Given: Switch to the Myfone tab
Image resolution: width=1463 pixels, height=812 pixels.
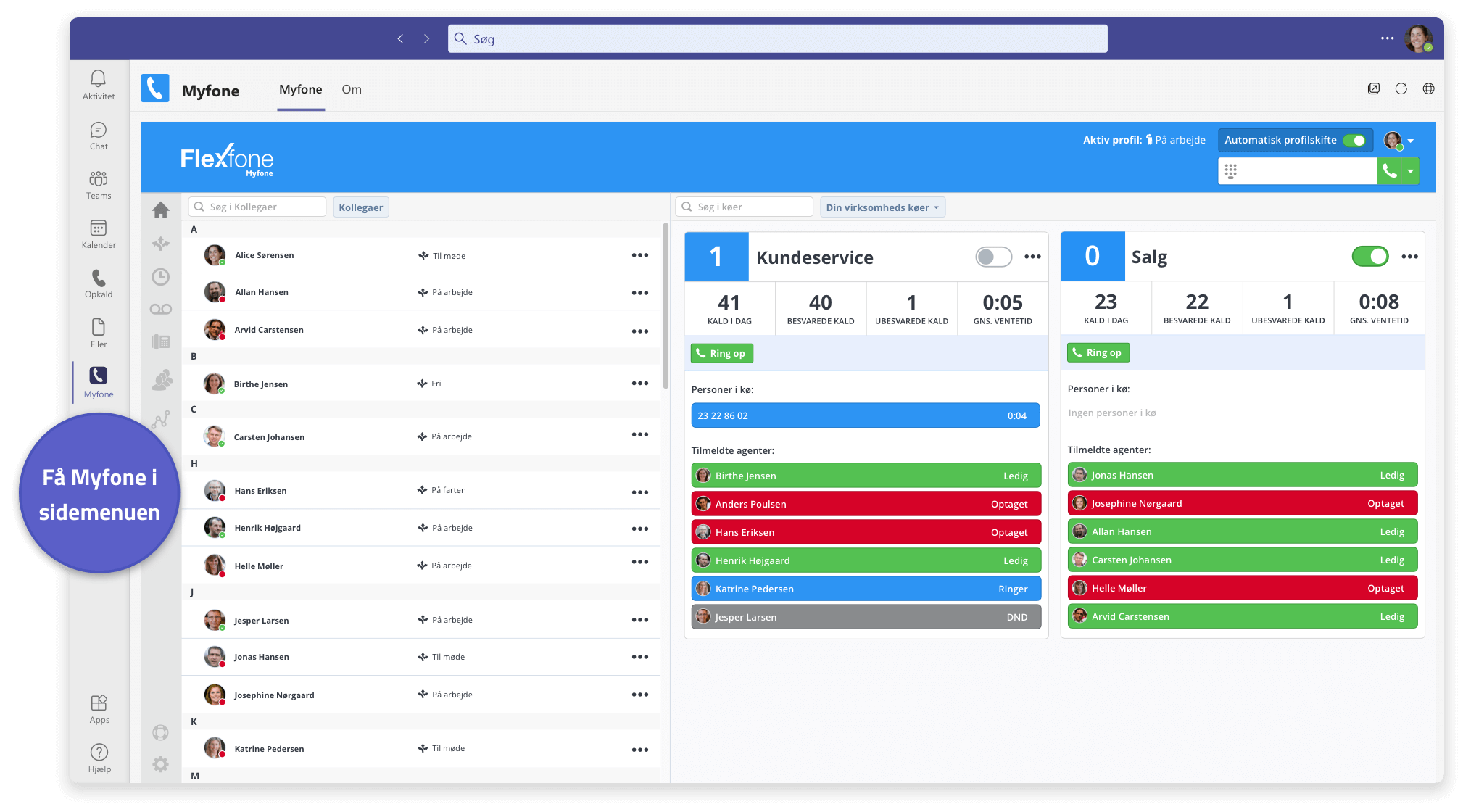Looking at the screenshot, I should [300, 89].
